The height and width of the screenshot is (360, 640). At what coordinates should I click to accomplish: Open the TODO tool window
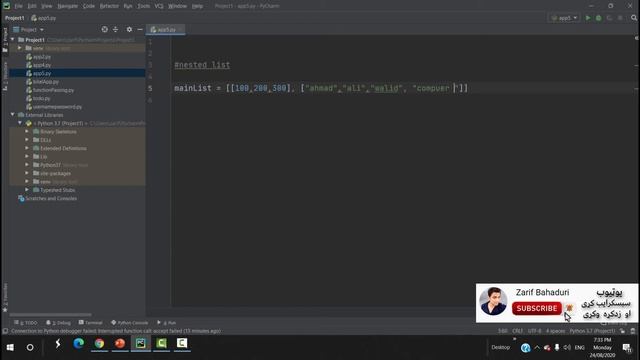(25, 322)
